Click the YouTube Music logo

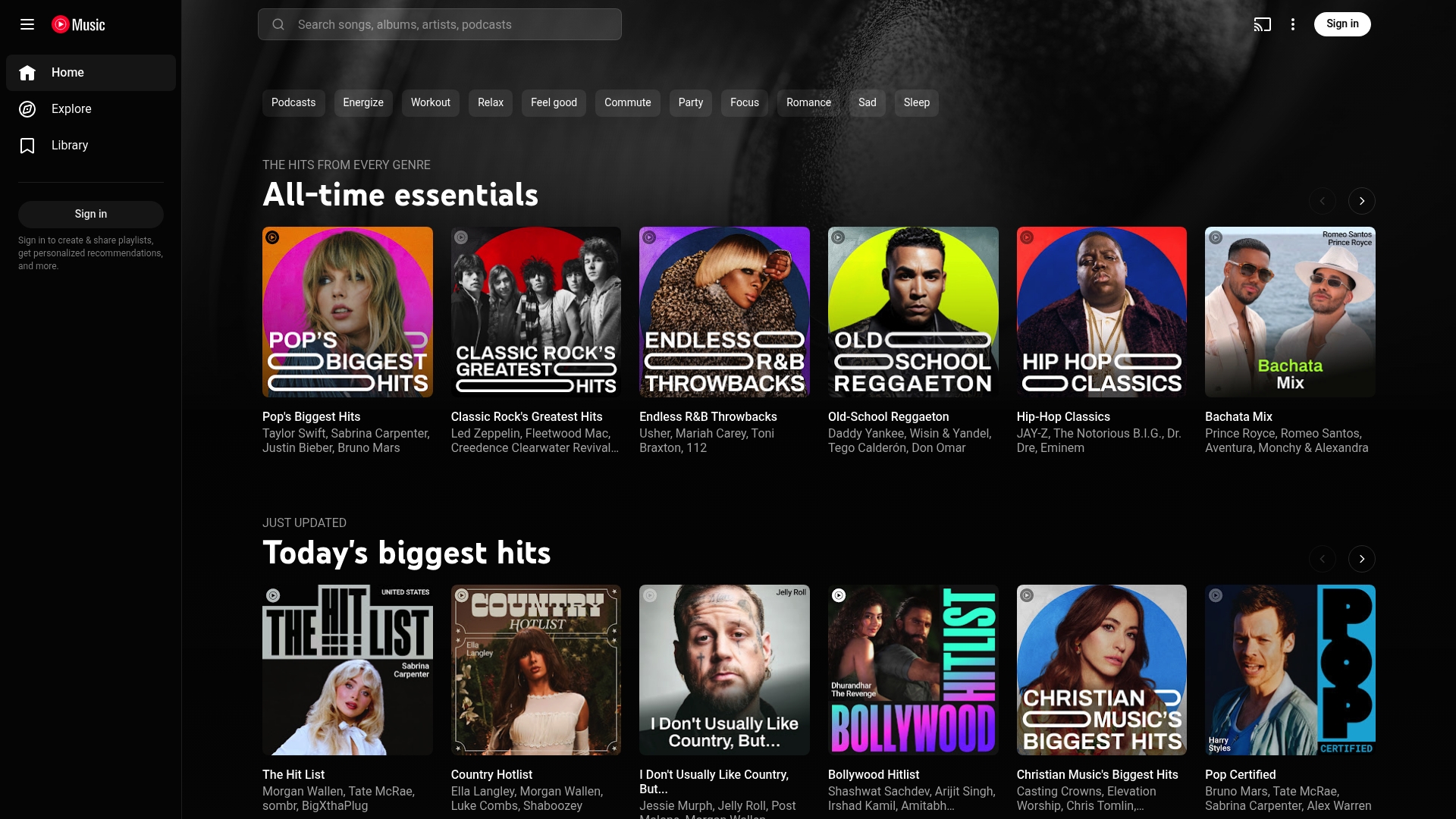coord(78,24)
